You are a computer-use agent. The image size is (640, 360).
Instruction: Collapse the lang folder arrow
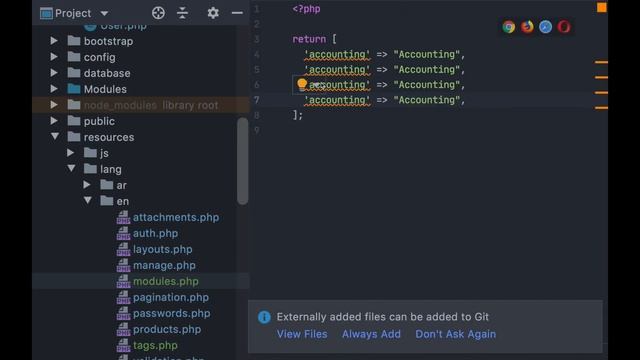point(71,169)
